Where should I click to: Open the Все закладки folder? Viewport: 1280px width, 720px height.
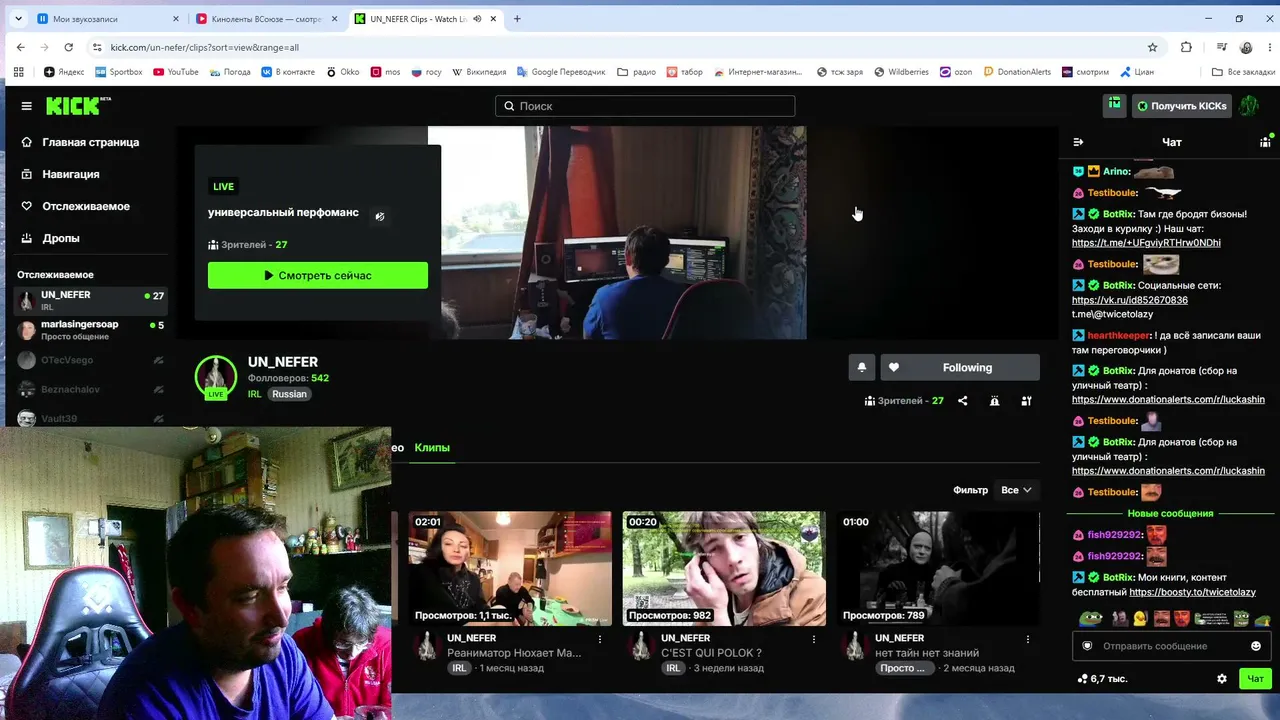[1243, 72]
